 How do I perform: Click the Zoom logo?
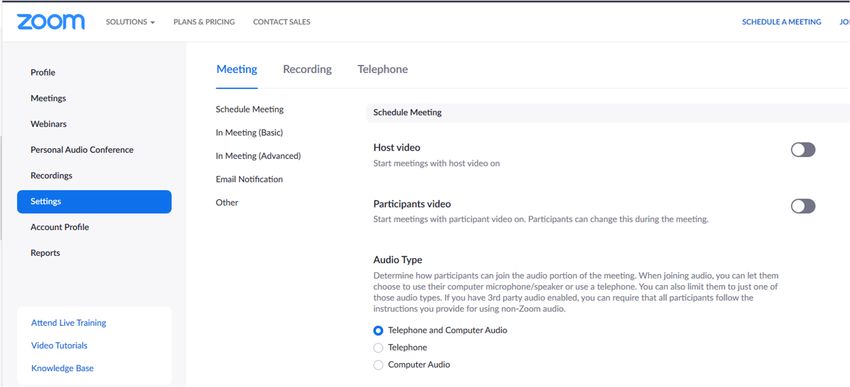tap(51, 22)
